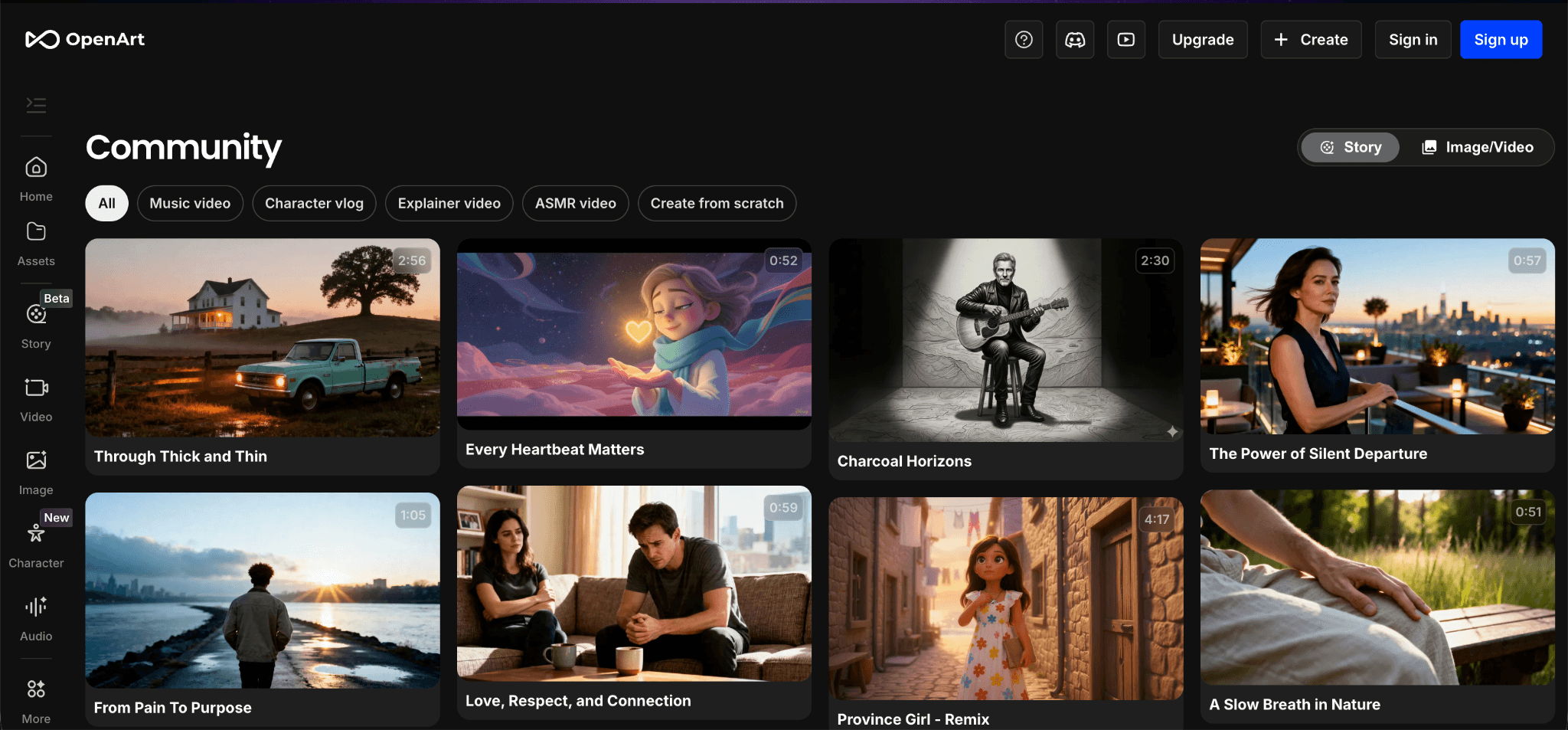
Task: Open the Audio tool in sidebar
Action: point(36,617)
